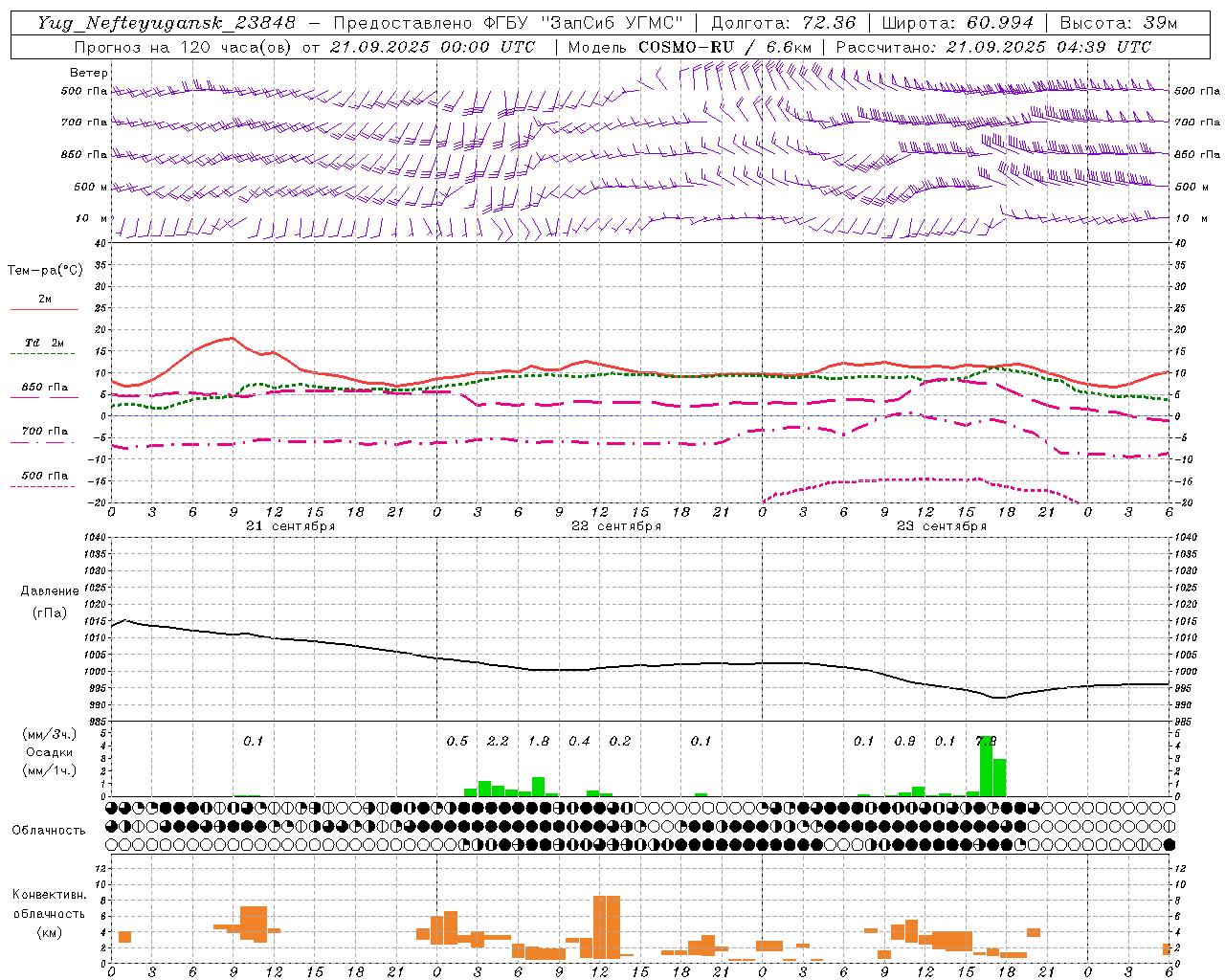
Task: Click the 2.2 precipitation total value
Action: click(498, 742)
